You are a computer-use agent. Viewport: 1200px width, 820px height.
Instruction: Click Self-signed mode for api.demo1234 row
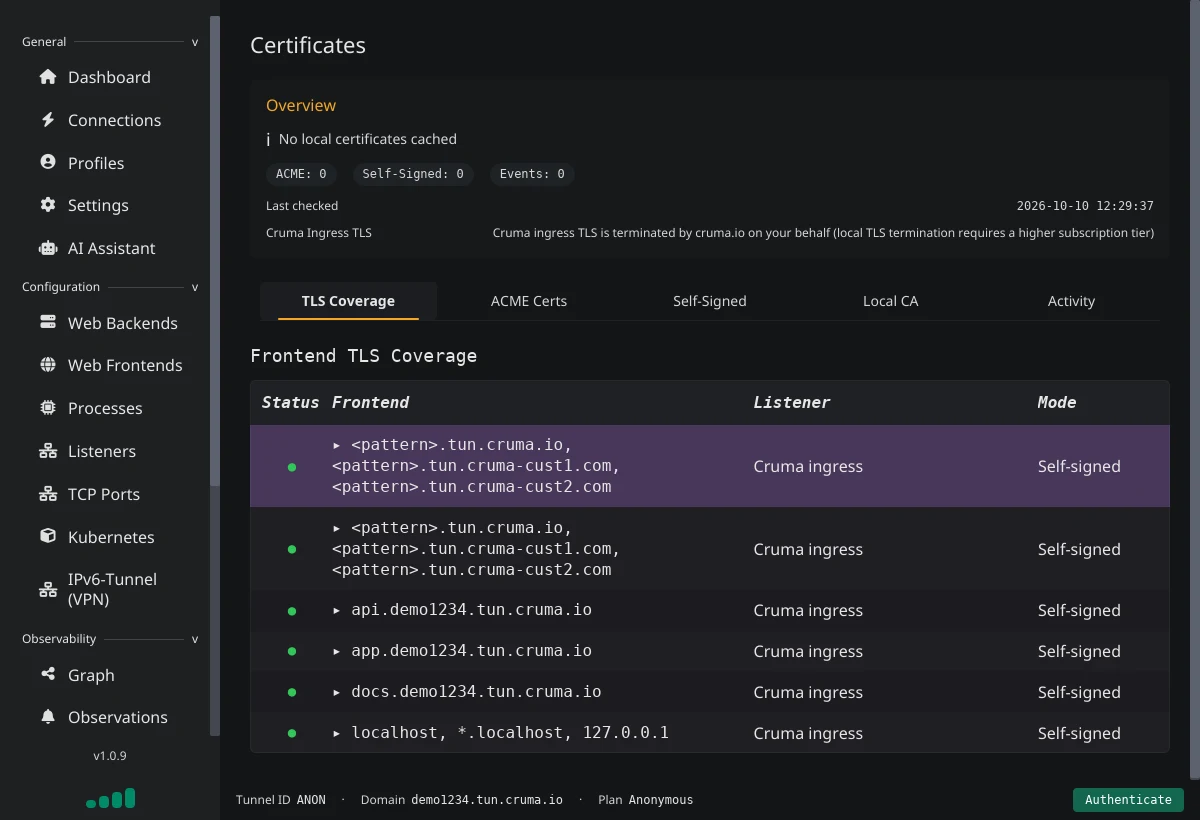point(1079,610)
